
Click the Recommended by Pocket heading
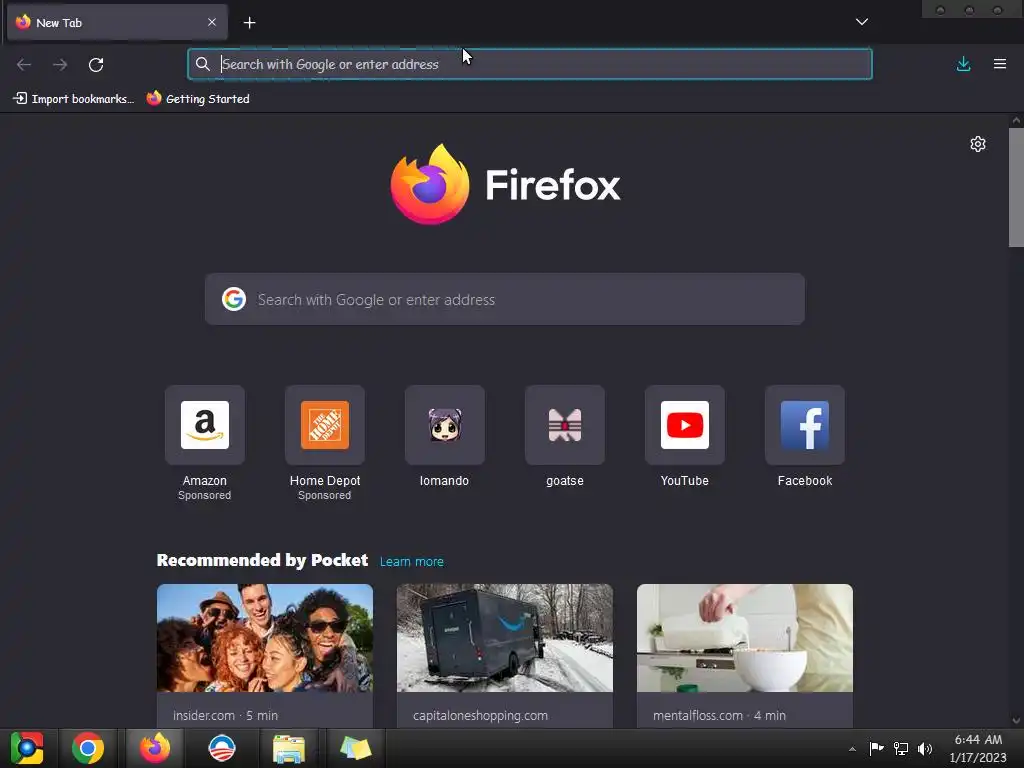[x=263, y=560]
